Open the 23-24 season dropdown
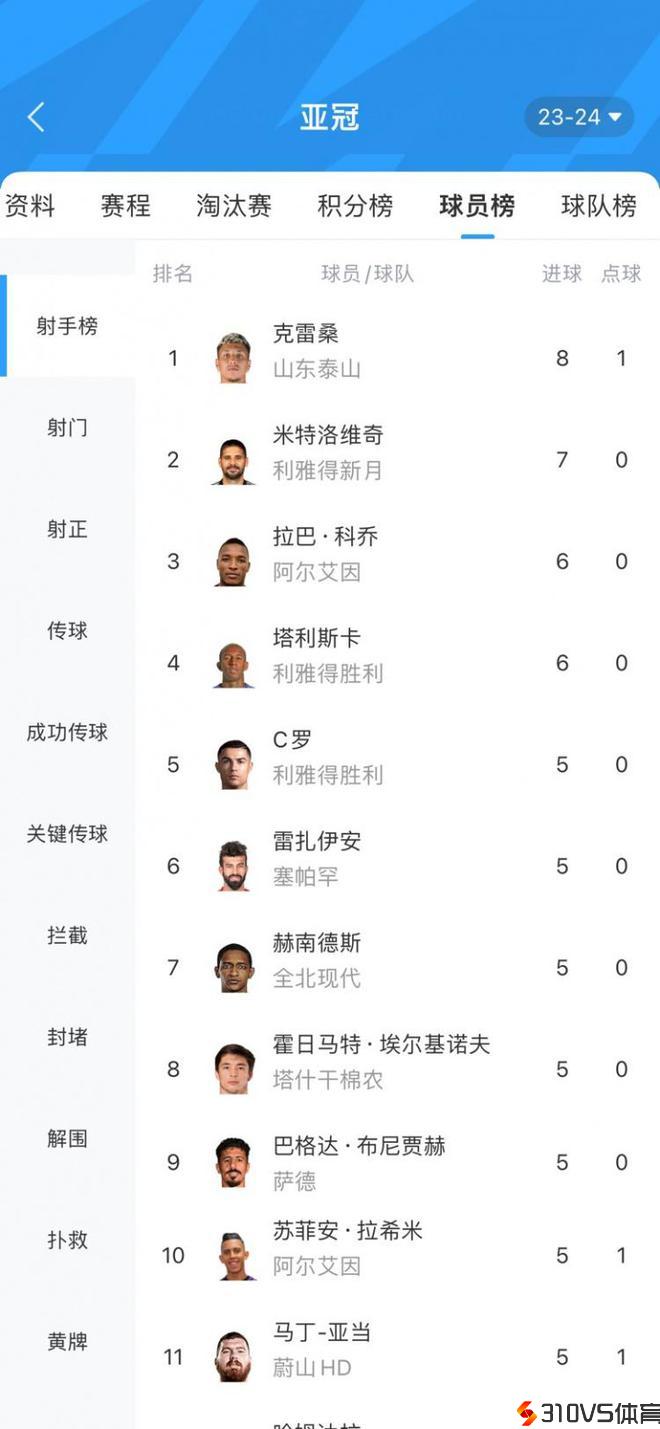 pos(579,117)
